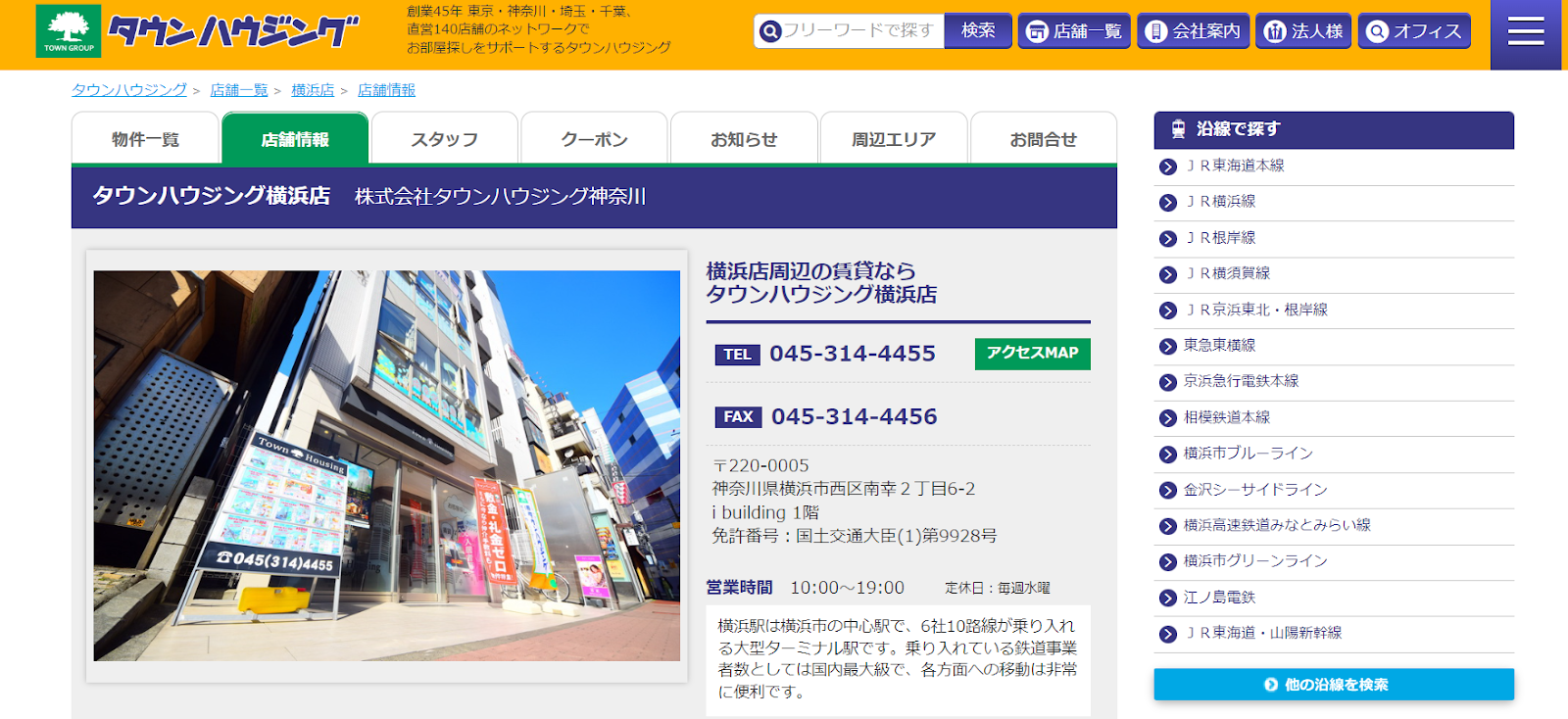The width and height of the screenshot is (1568, 719).
Task: Click the 横浜店 breadcrumb link
Action: (x=313, y=90)
